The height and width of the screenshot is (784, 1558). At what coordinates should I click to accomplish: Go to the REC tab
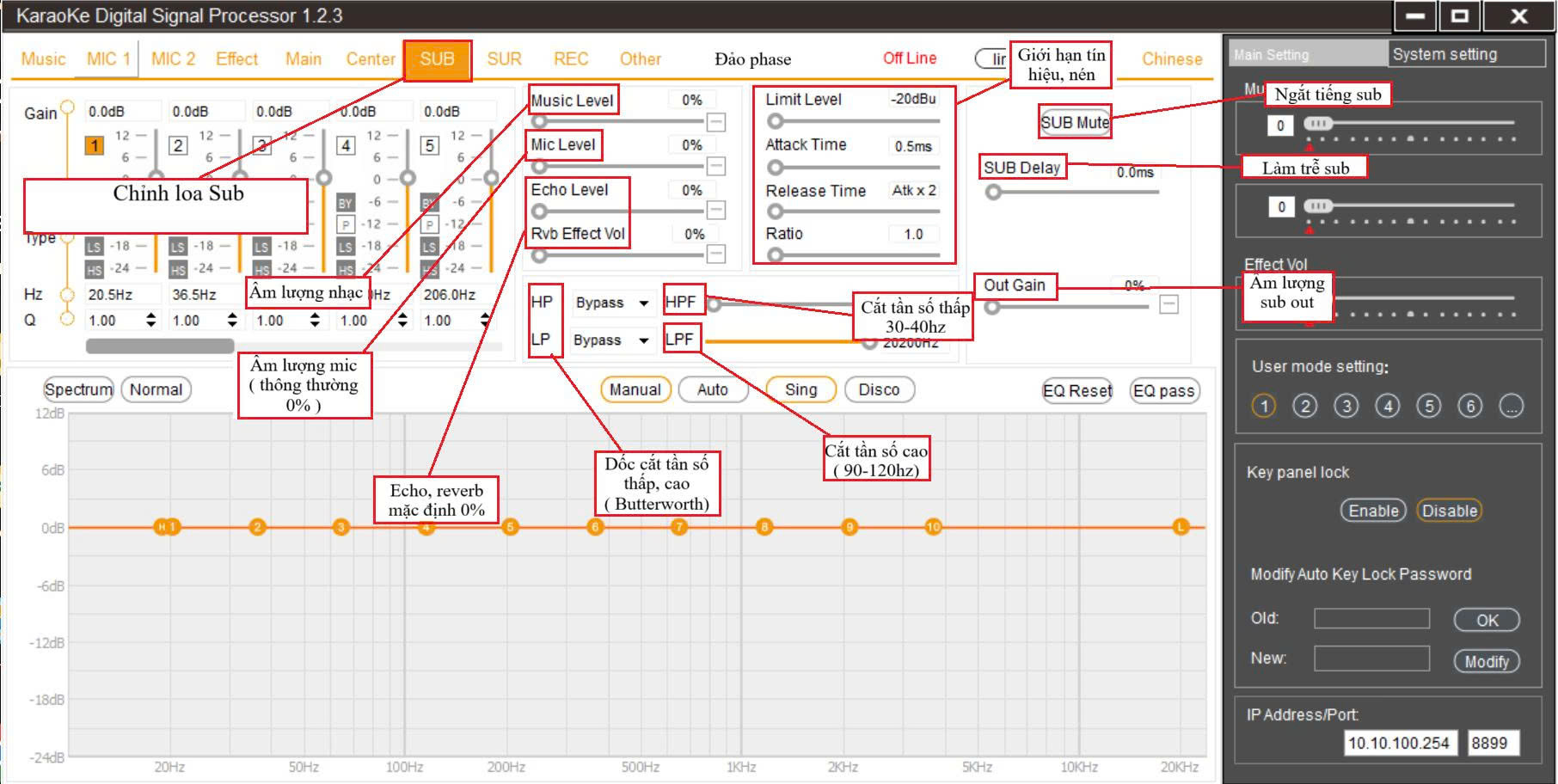pyautogui.click(x=571, y=59)
